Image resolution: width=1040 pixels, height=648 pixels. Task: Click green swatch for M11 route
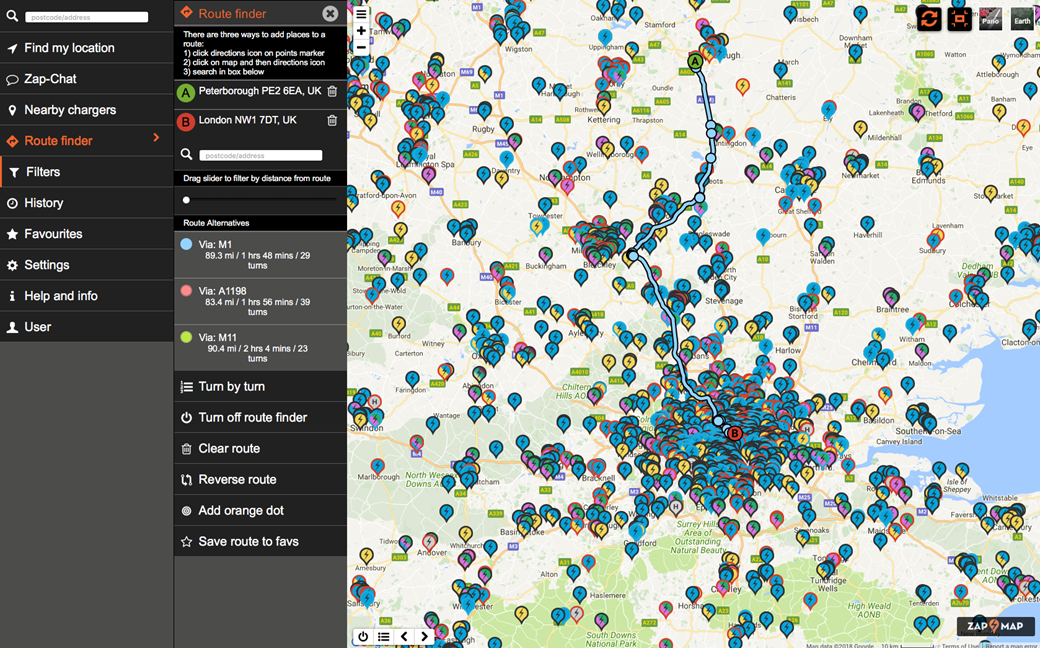(186, 337)
